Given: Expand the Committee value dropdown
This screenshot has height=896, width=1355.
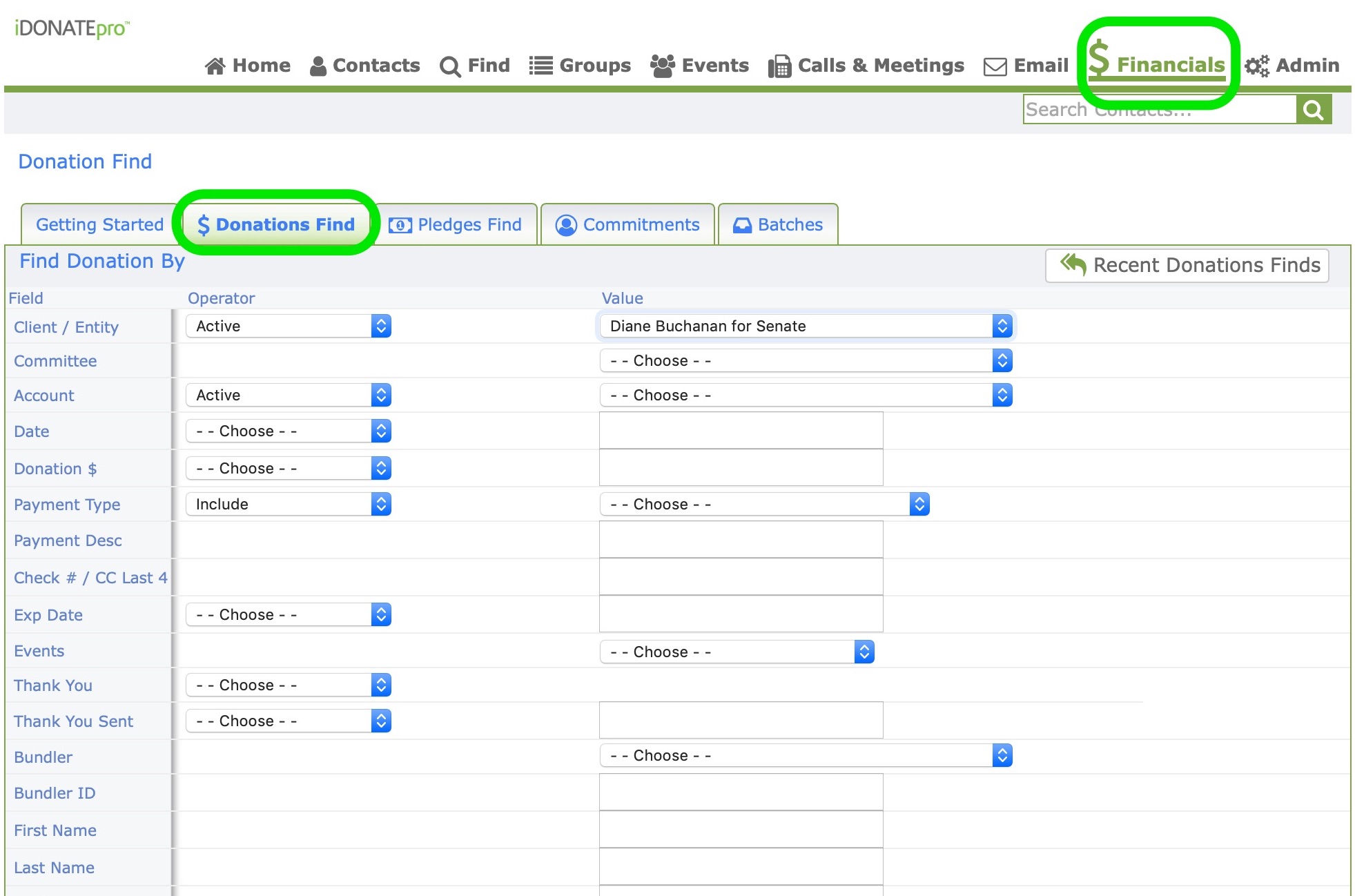Looking at the screenshot, I should coord(806,360).
